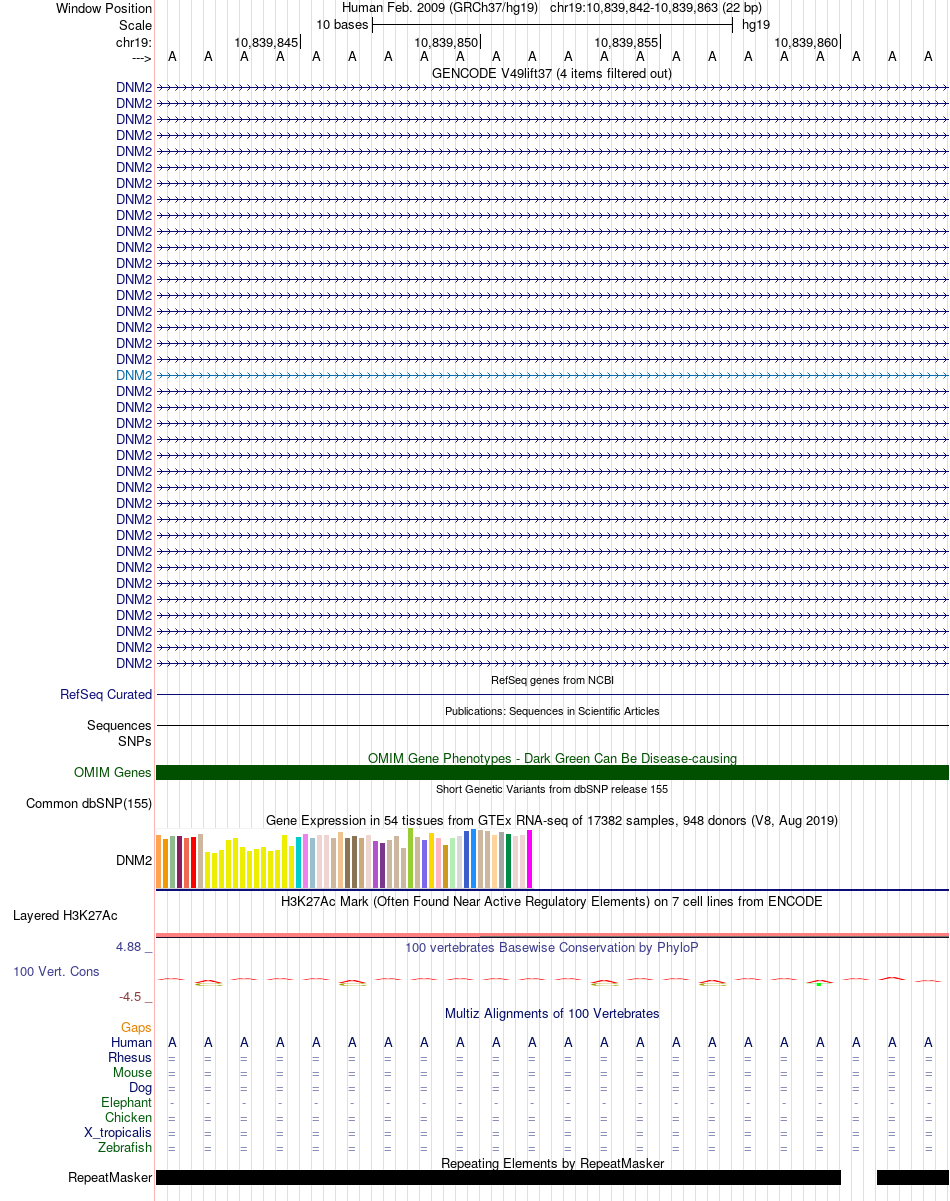Click the tall lime-green GTEx expression bar
950x1201 pixels.
click(411, 858)
